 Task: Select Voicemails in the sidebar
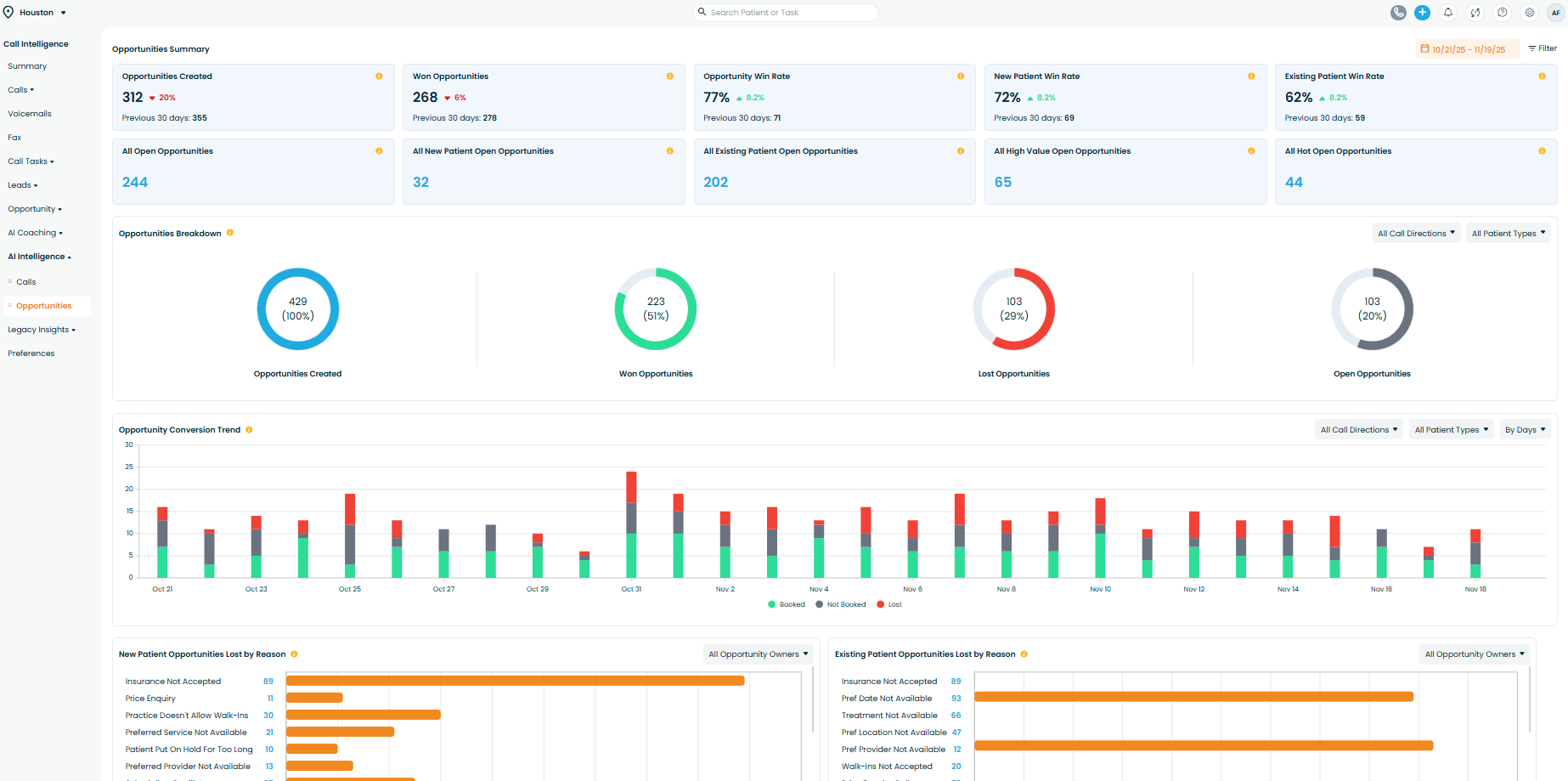[x=30, y=114]
